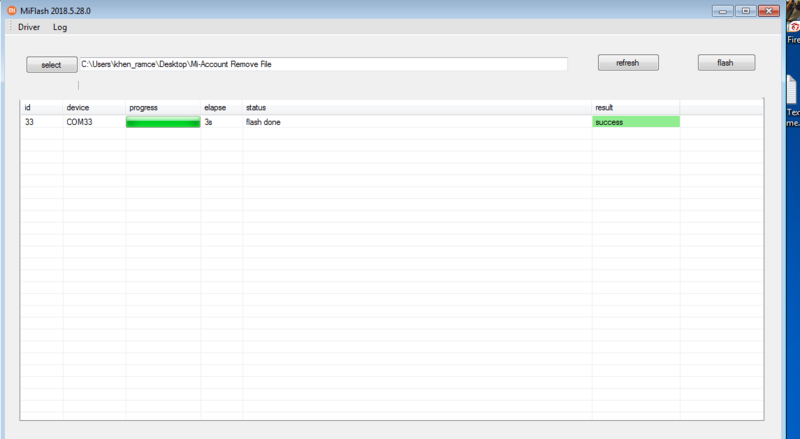Click the refresh button

628,63
